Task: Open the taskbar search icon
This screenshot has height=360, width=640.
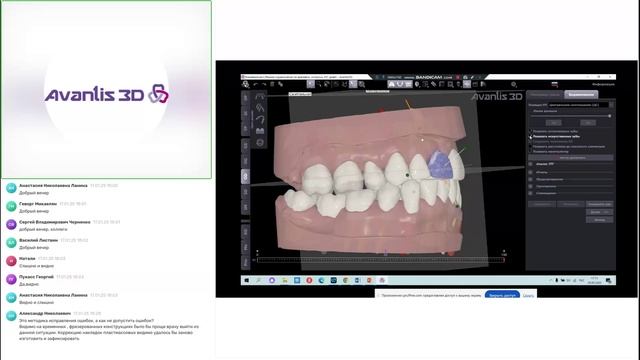Action: 259,280
